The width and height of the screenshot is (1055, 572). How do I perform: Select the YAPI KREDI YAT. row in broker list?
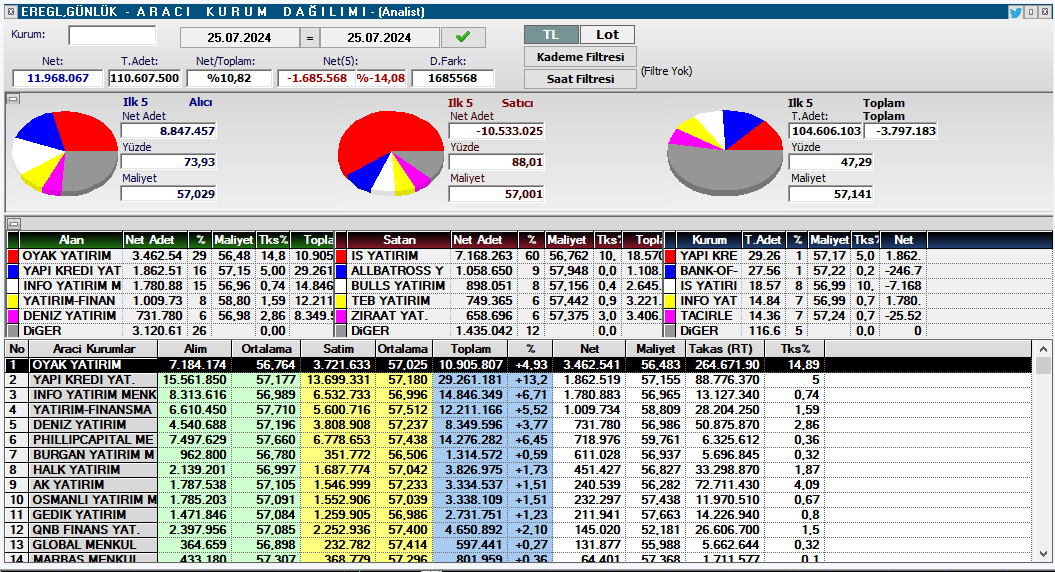(x=518, y=380)
